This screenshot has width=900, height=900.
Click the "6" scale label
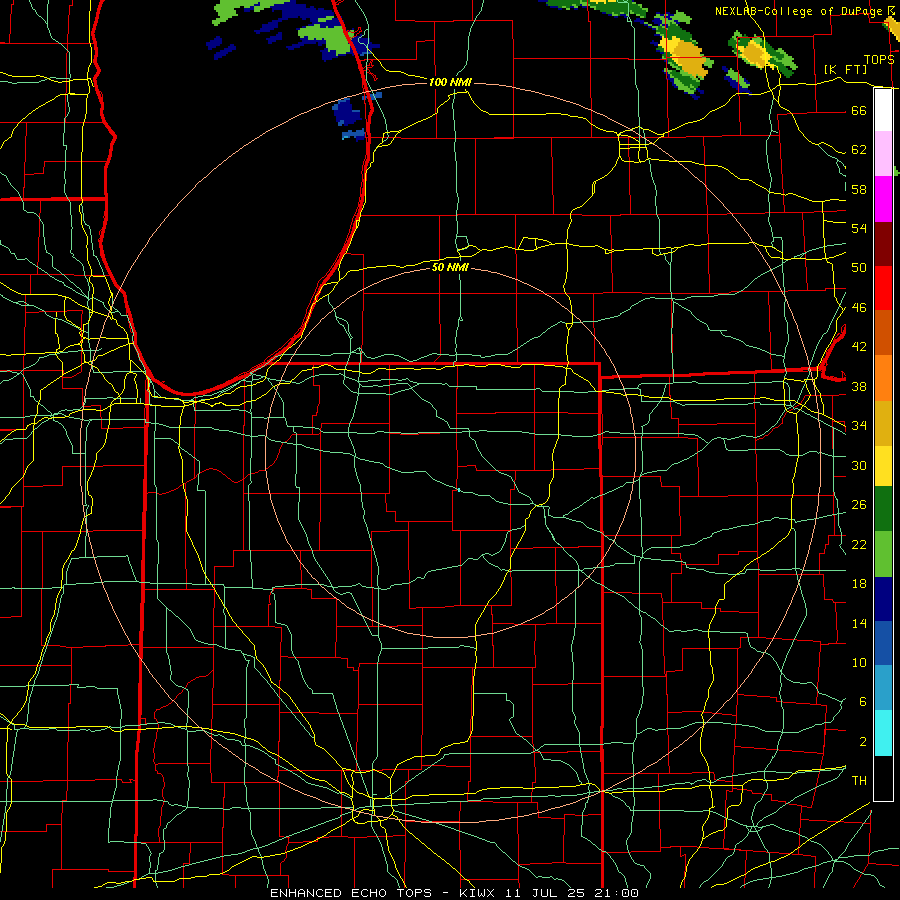click(x=862, y=702)
